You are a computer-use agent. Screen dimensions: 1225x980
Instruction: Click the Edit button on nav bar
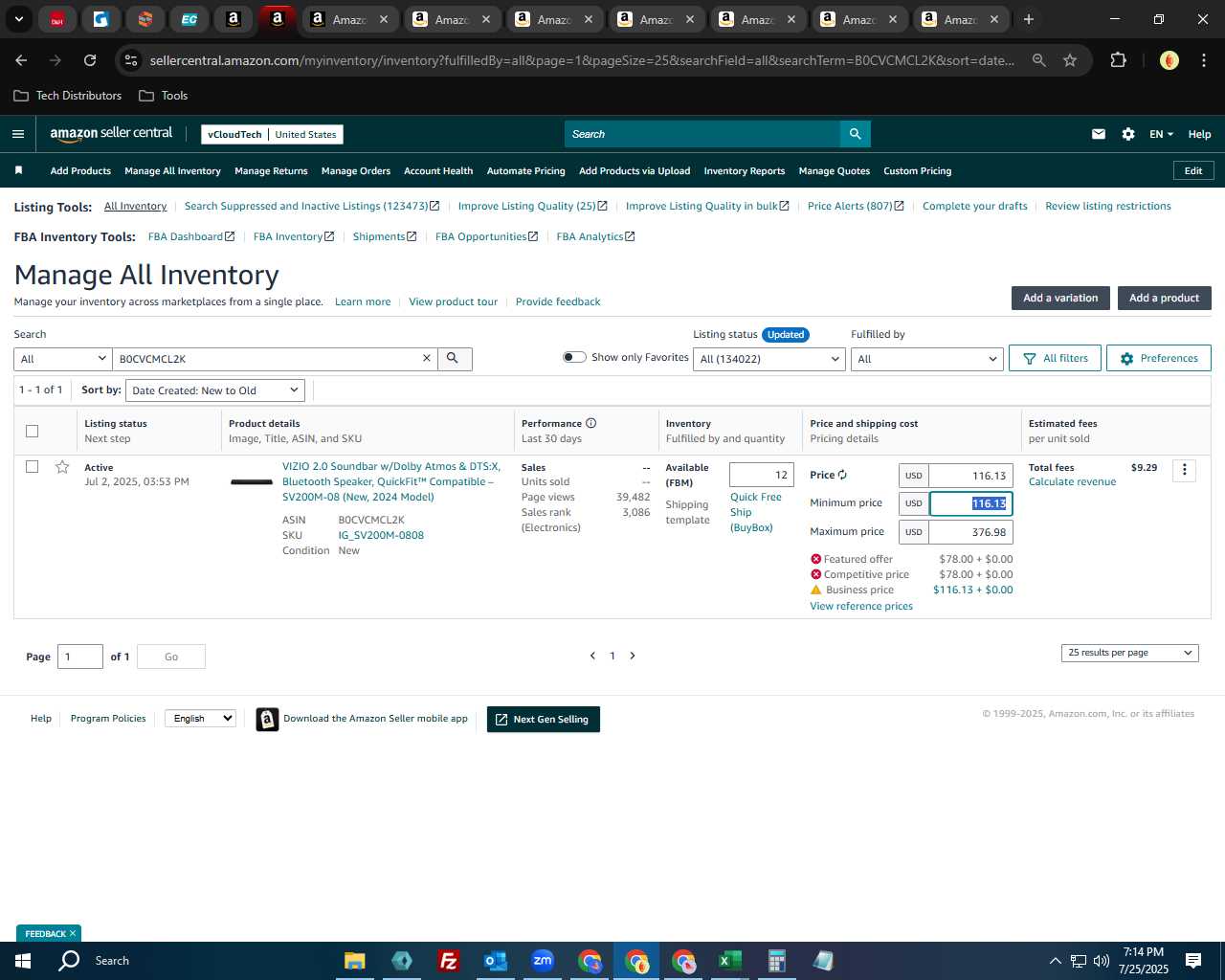pos(1193,170)
